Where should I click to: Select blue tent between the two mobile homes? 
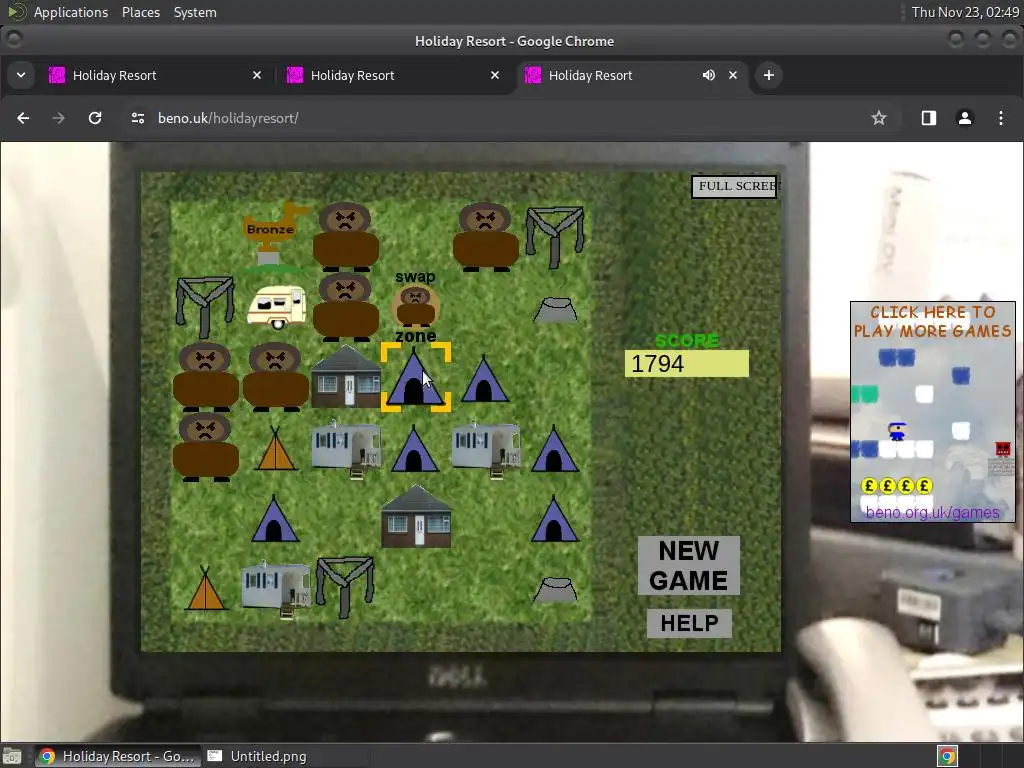[415, 448]
